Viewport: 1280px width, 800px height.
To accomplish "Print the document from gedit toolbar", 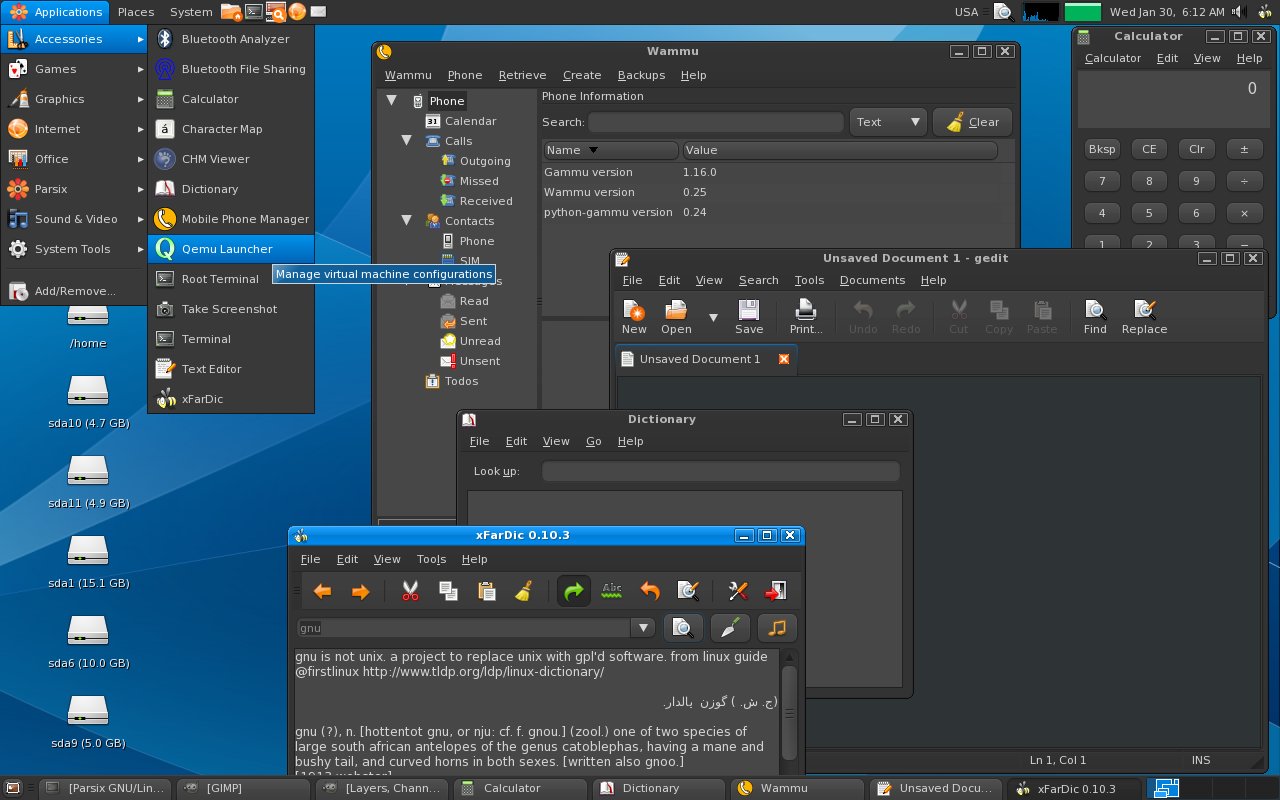I will (806, 316).
